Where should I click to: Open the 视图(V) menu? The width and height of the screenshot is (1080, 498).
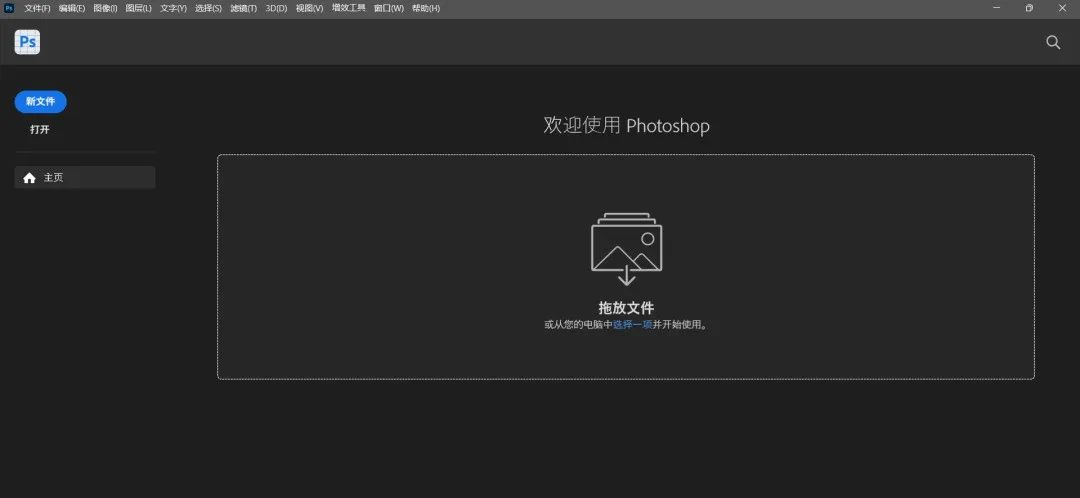(x=309, y=8)
